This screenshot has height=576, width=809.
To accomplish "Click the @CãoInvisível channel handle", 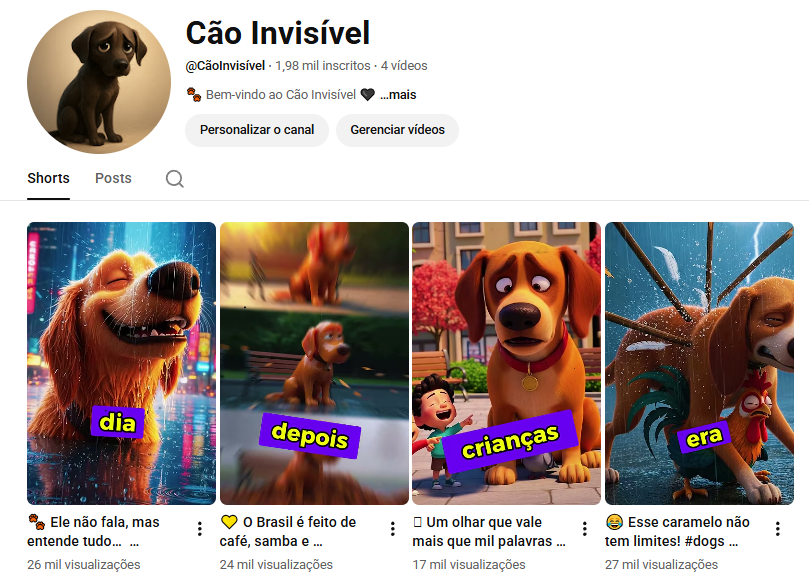I will tap(225, 66).
